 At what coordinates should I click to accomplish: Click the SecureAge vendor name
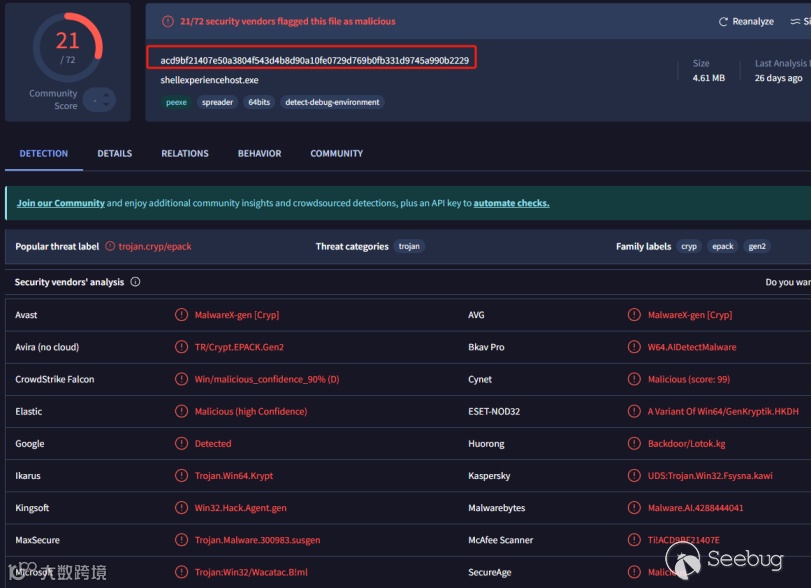point(489,571)
